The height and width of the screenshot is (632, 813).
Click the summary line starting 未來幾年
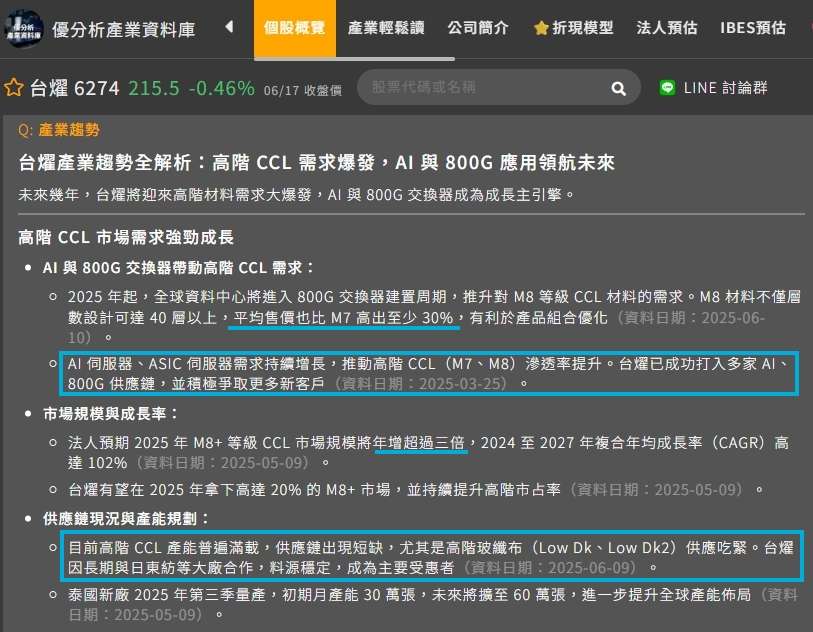(297, 195)
